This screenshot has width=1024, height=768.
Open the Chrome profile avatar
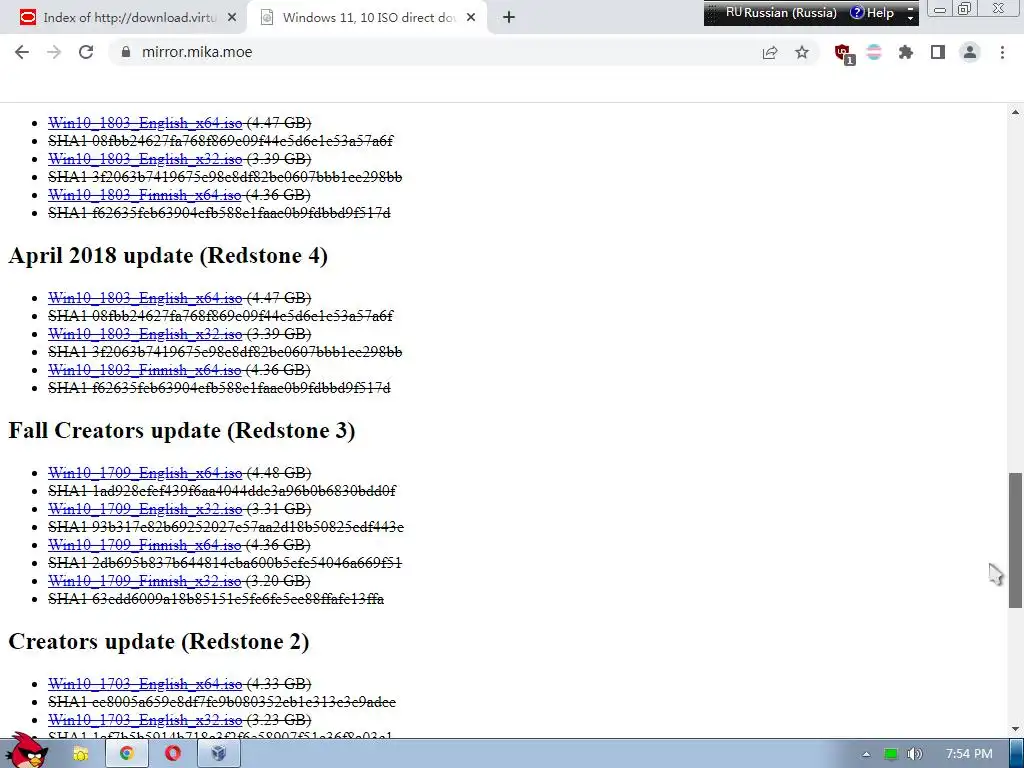pos(970,52)
